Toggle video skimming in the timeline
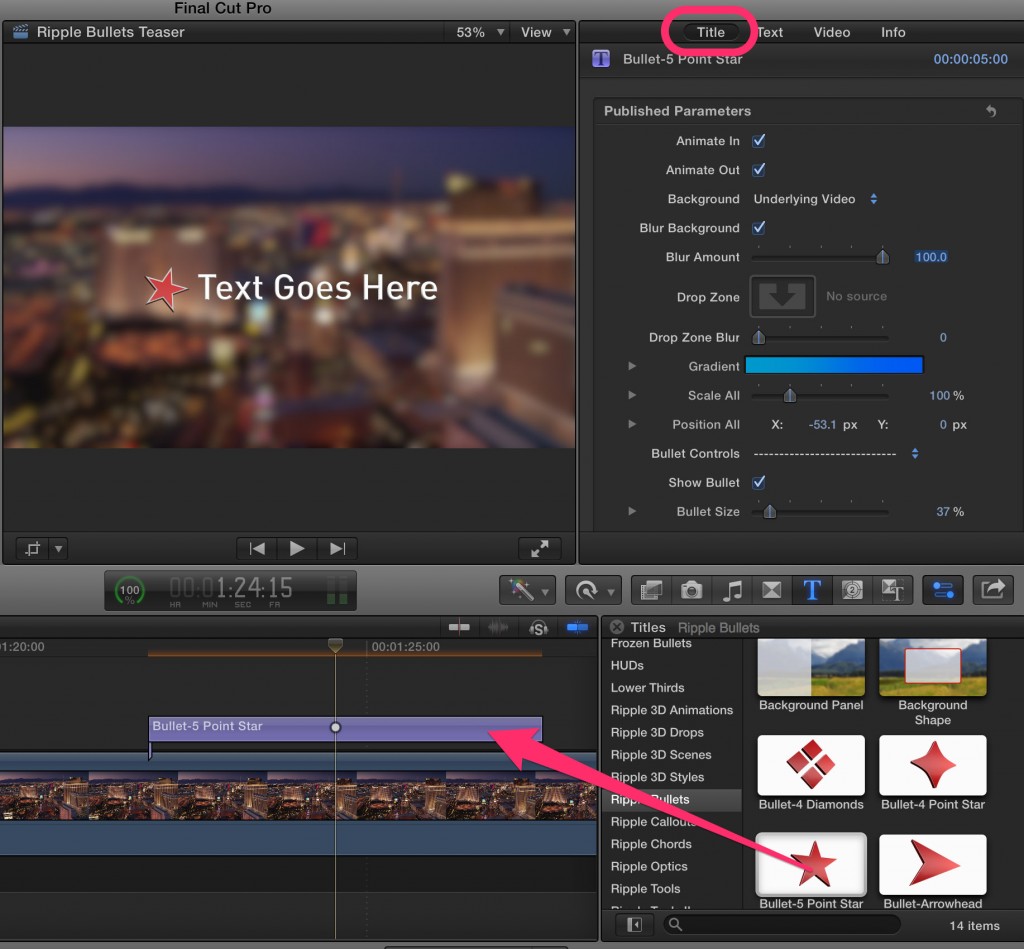1024x949 pixels. [x=459, y=628]
